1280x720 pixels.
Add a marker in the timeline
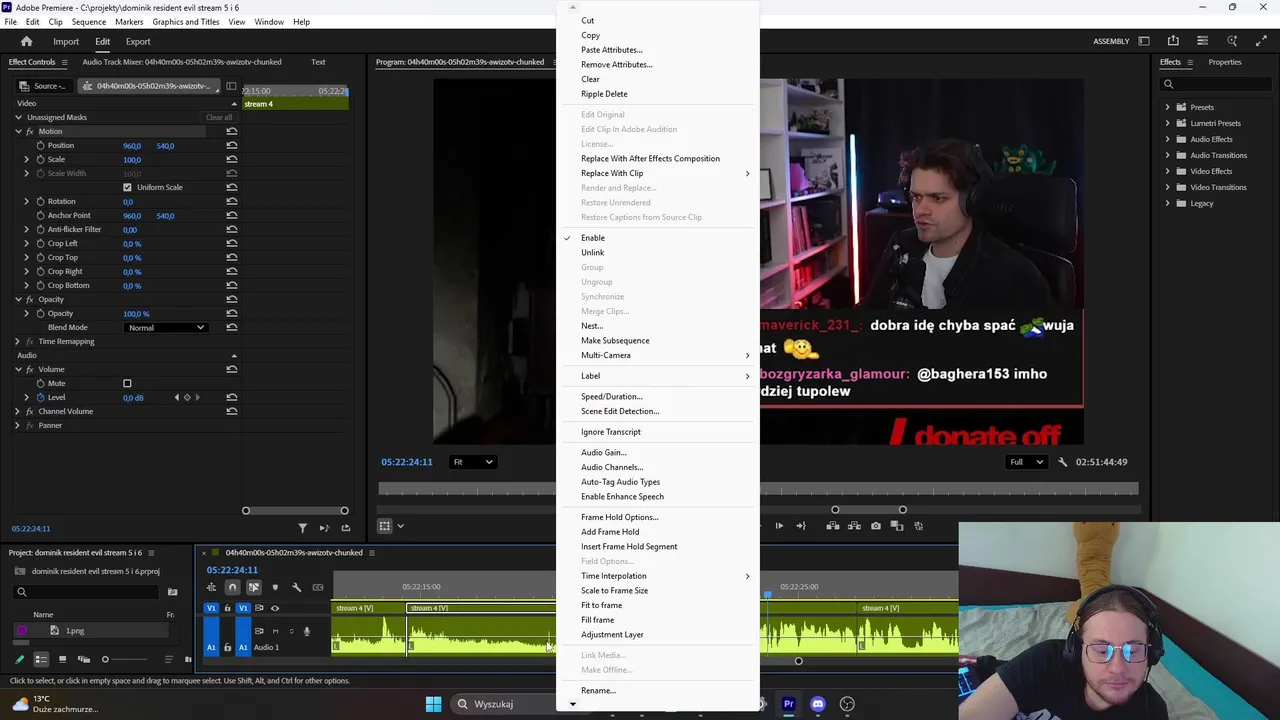coord(275,588)
